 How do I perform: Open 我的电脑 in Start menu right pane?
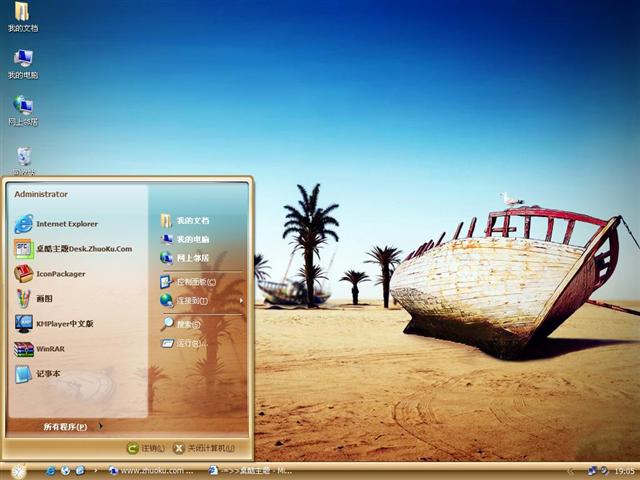click(x=184, y=239)
